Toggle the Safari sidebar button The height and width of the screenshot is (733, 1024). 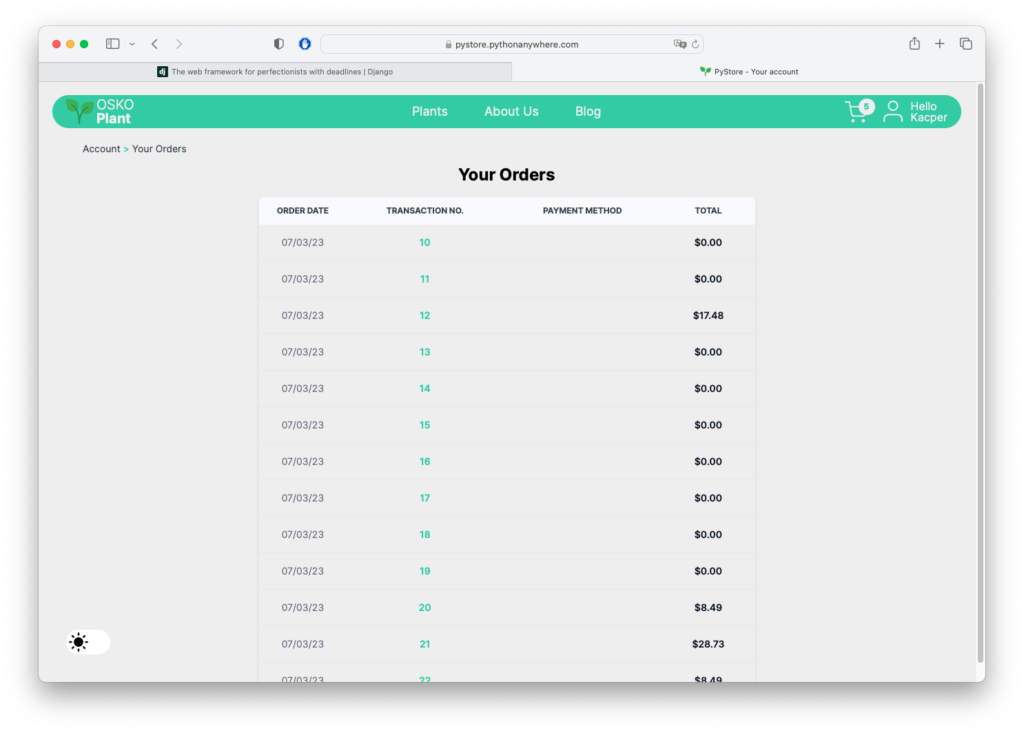pyautogui.click(x=112, y=44)
